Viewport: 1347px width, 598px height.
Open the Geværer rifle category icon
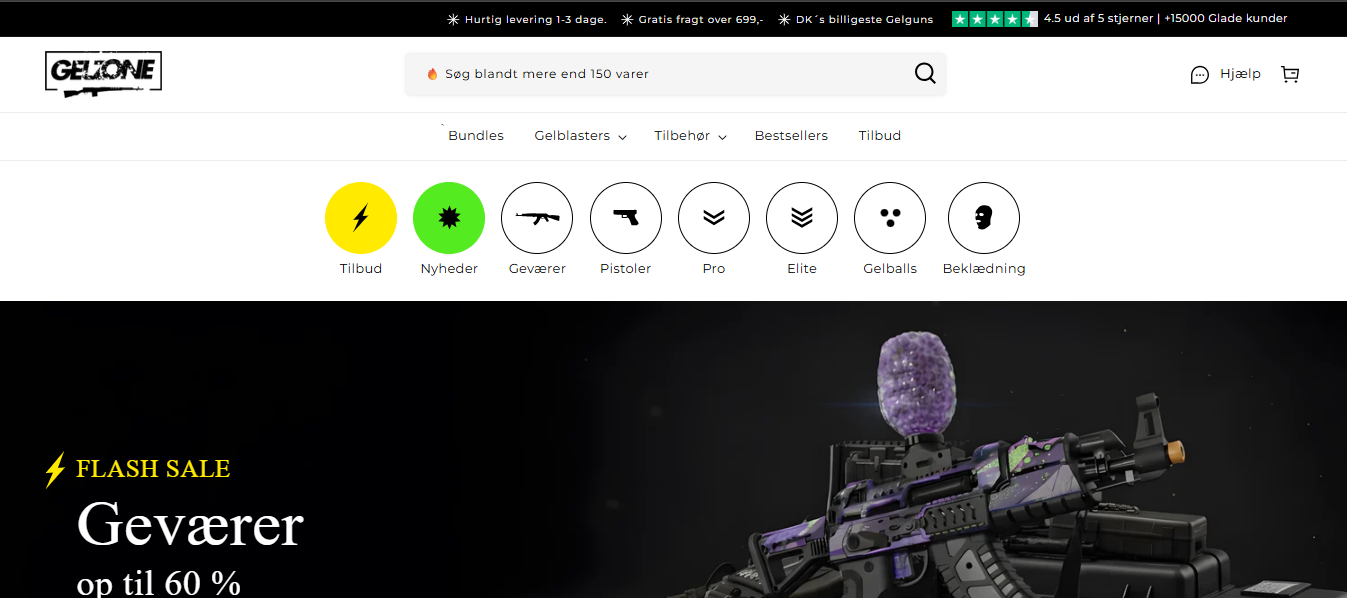[x=537, y=218]
